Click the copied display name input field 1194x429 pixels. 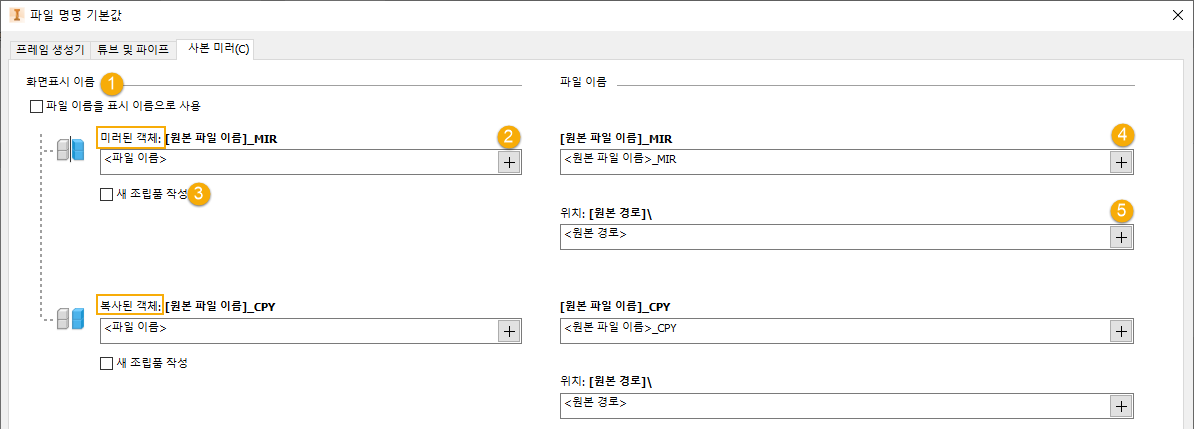(x=298, y=331)
